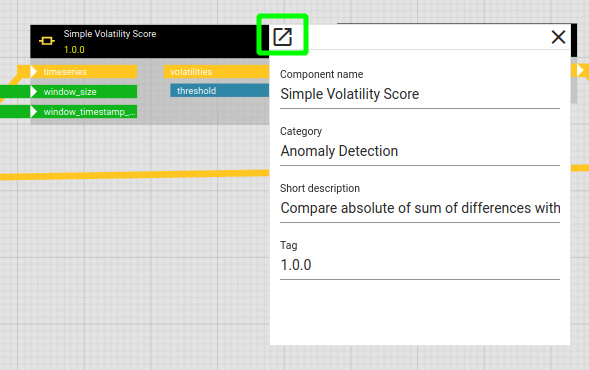The height and width of the screenshot is (370, 589).
Task: Click the Tag field 1.0.0
Action: (x=420, y=265)
